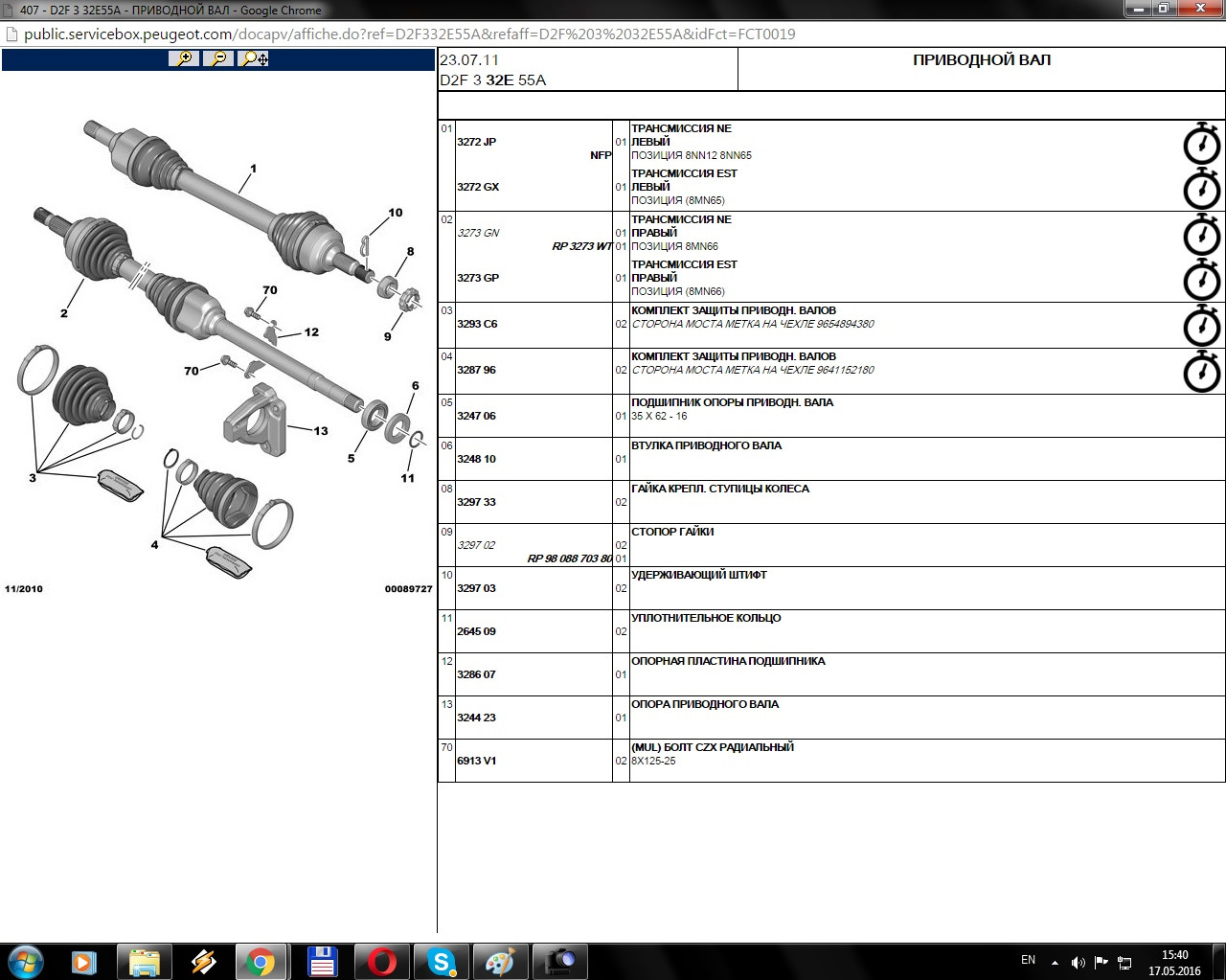
Task: Click callout 8 on the diagram
Action: tap(411, 252)
